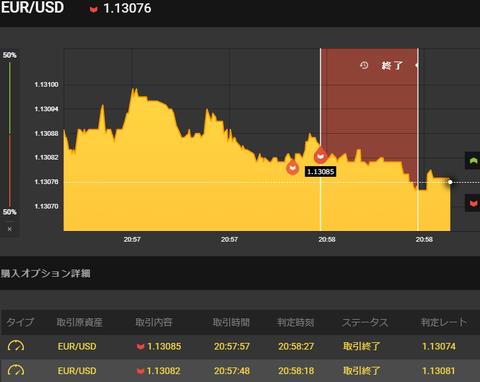This screenshot has width=480, height=382.
Task: Select the trade marker at 1.13085
Action: [x=321, y=155]
